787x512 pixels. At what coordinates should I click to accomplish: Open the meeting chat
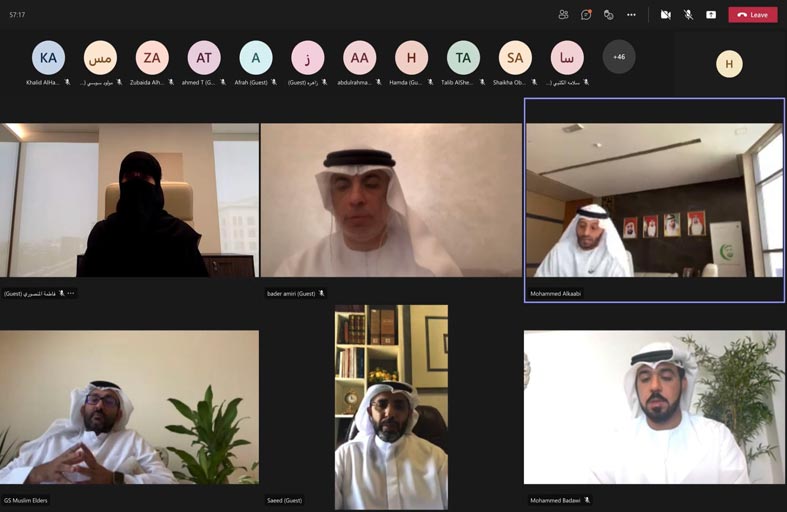pos(586,15)
